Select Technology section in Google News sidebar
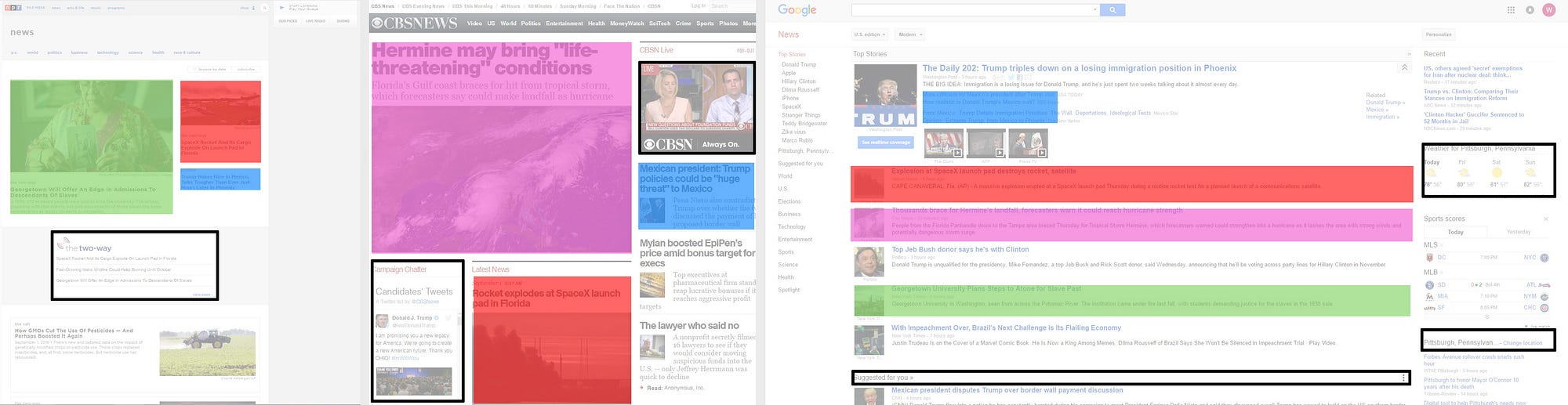The image size is (1568, 405). [791, 226]
